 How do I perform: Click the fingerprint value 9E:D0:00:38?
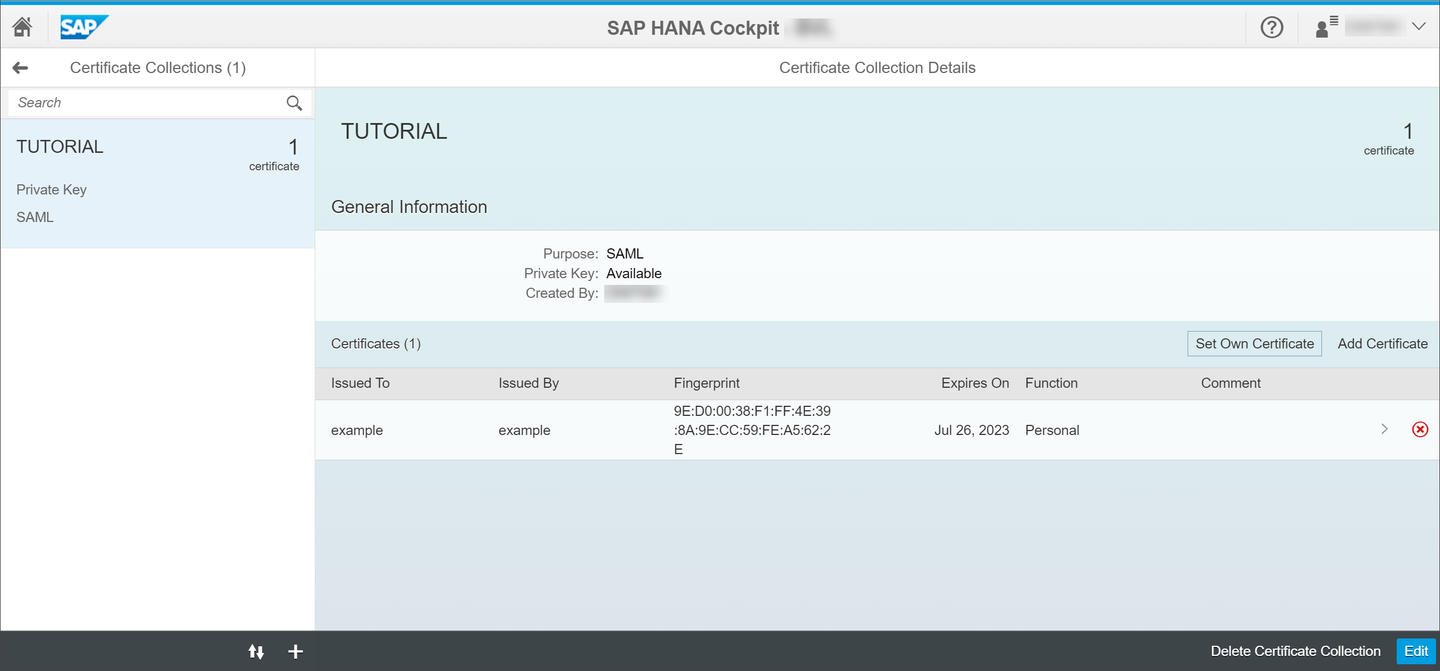coord(753,430)
